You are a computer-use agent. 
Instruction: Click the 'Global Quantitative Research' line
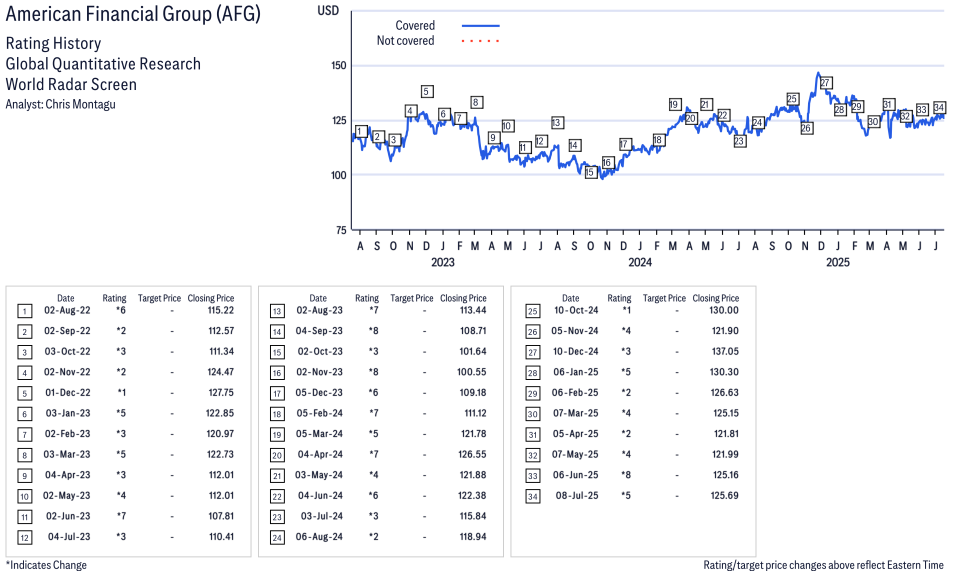[103, 64]
